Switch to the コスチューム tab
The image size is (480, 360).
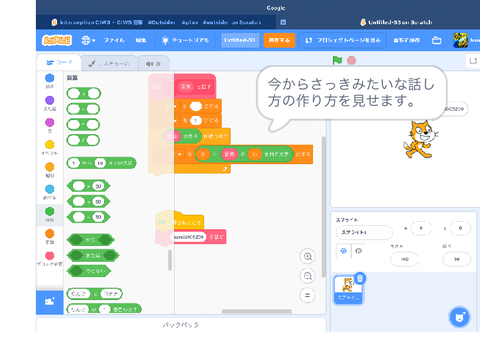109,63
